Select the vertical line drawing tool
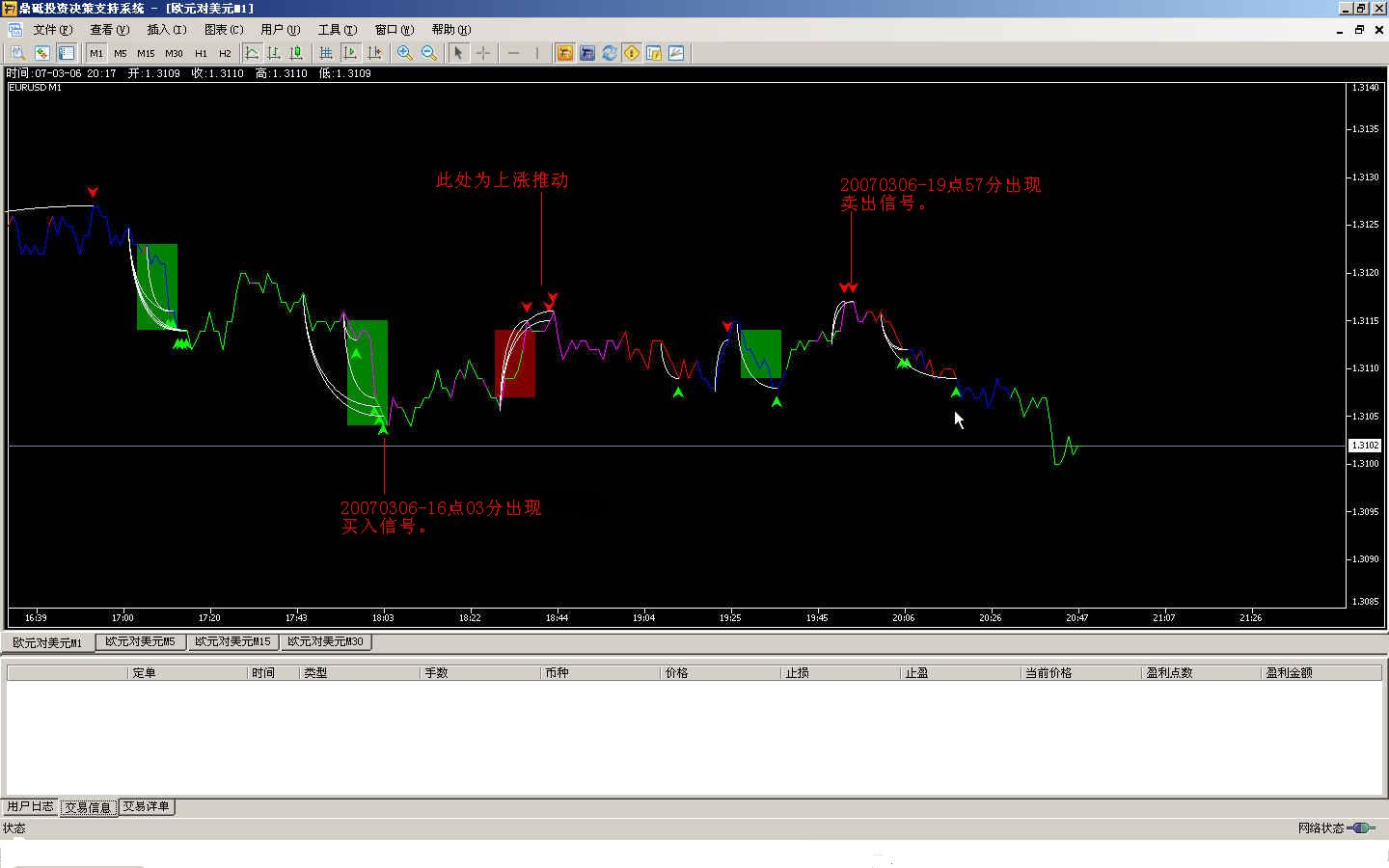Screen dimensions: 1389x868 click(536, 53)
